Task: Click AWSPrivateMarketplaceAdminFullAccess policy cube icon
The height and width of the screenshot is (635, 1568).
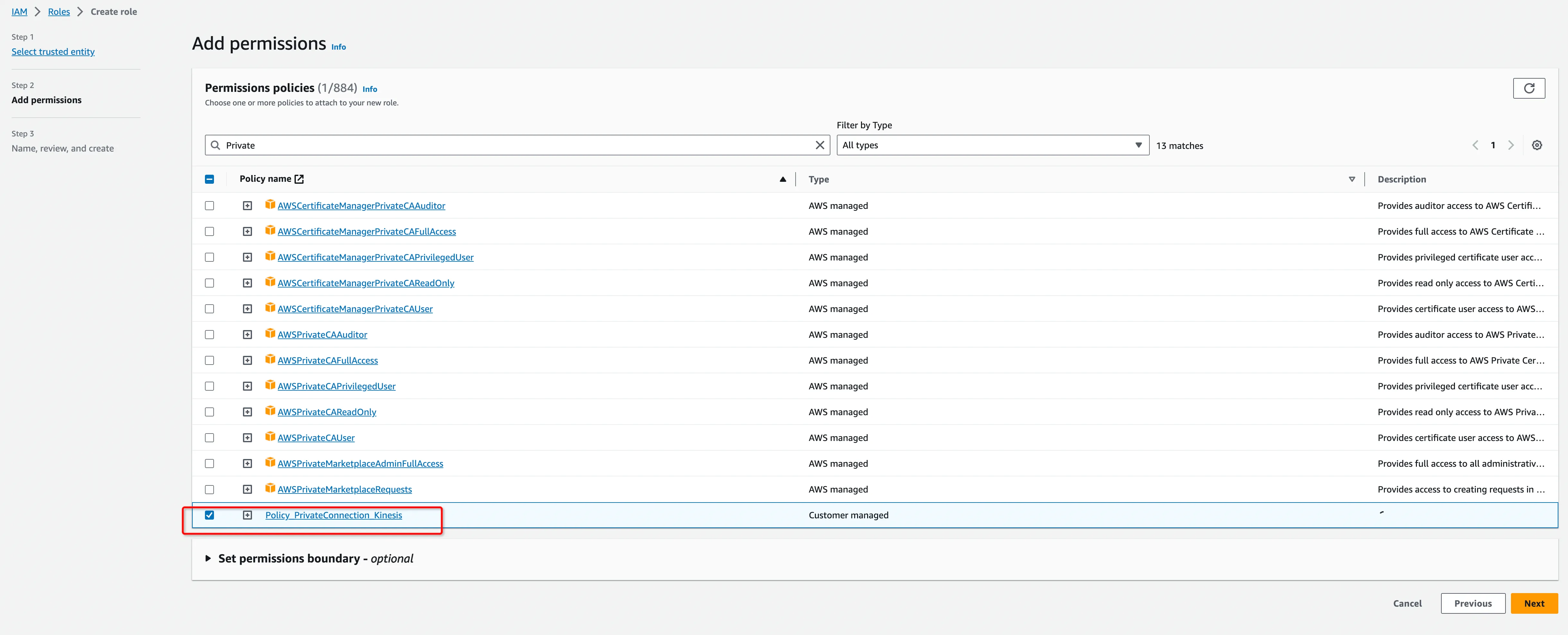Action: 270,462
